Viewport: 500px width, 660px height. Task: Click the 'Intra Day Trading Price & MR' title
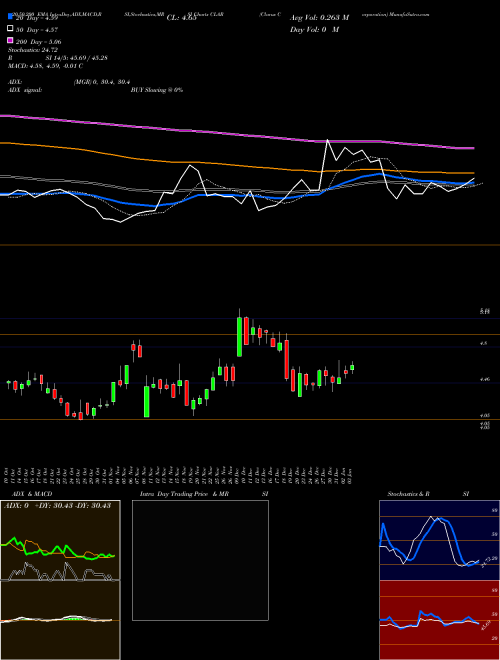[184, 494]
